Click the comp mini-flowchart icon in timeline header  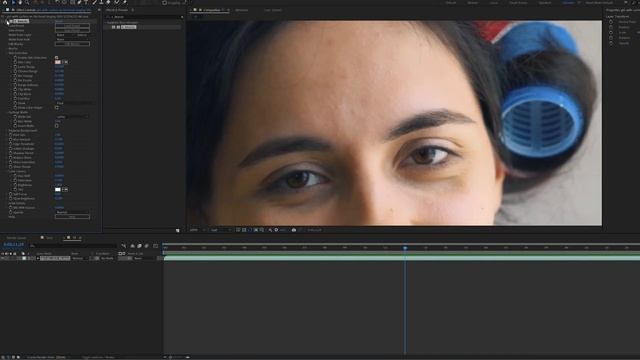pyautogui.click(x=124, y=246)
